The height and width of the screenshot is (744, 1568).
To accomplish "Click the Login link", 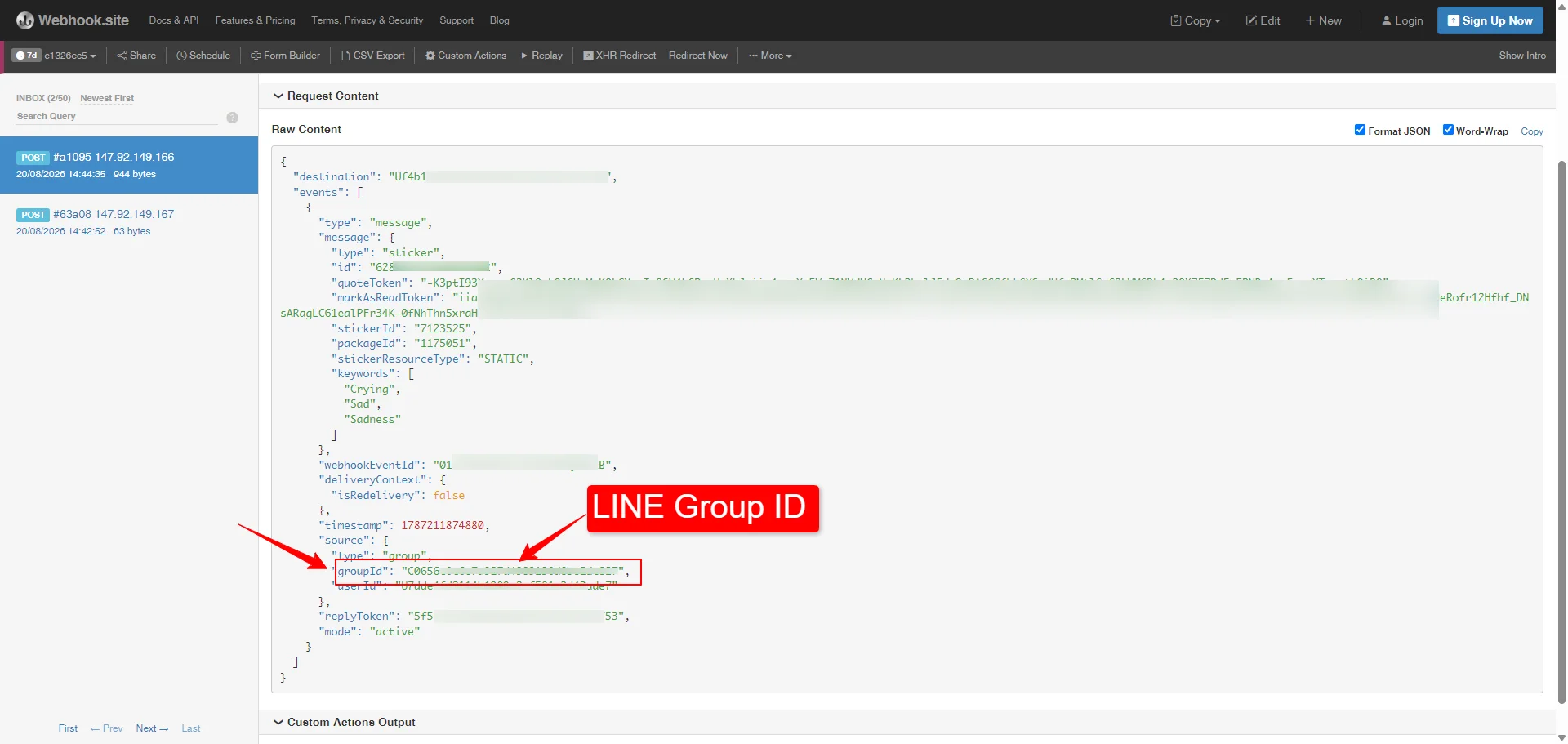I will click(1402, 20).
